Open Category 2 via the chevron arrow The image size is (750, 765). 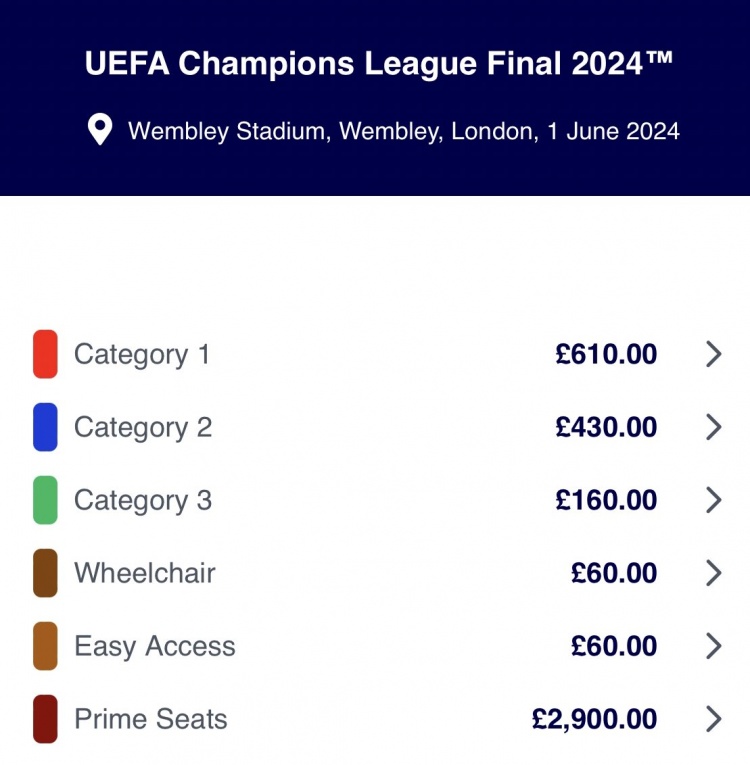[713, 427]
